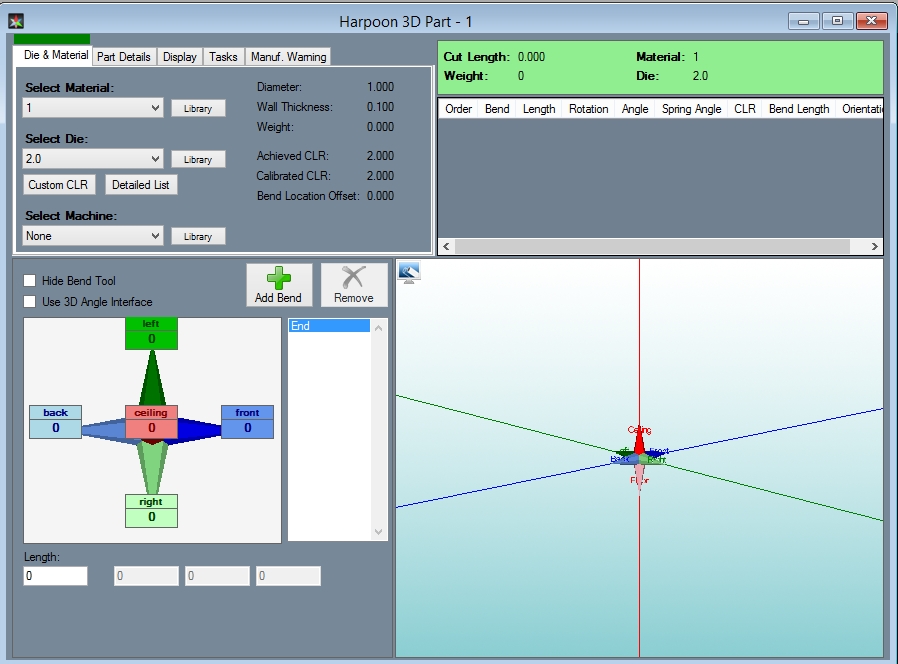Click the Bend column header
The image size is (898, 664).
click(x=497, y=109)
